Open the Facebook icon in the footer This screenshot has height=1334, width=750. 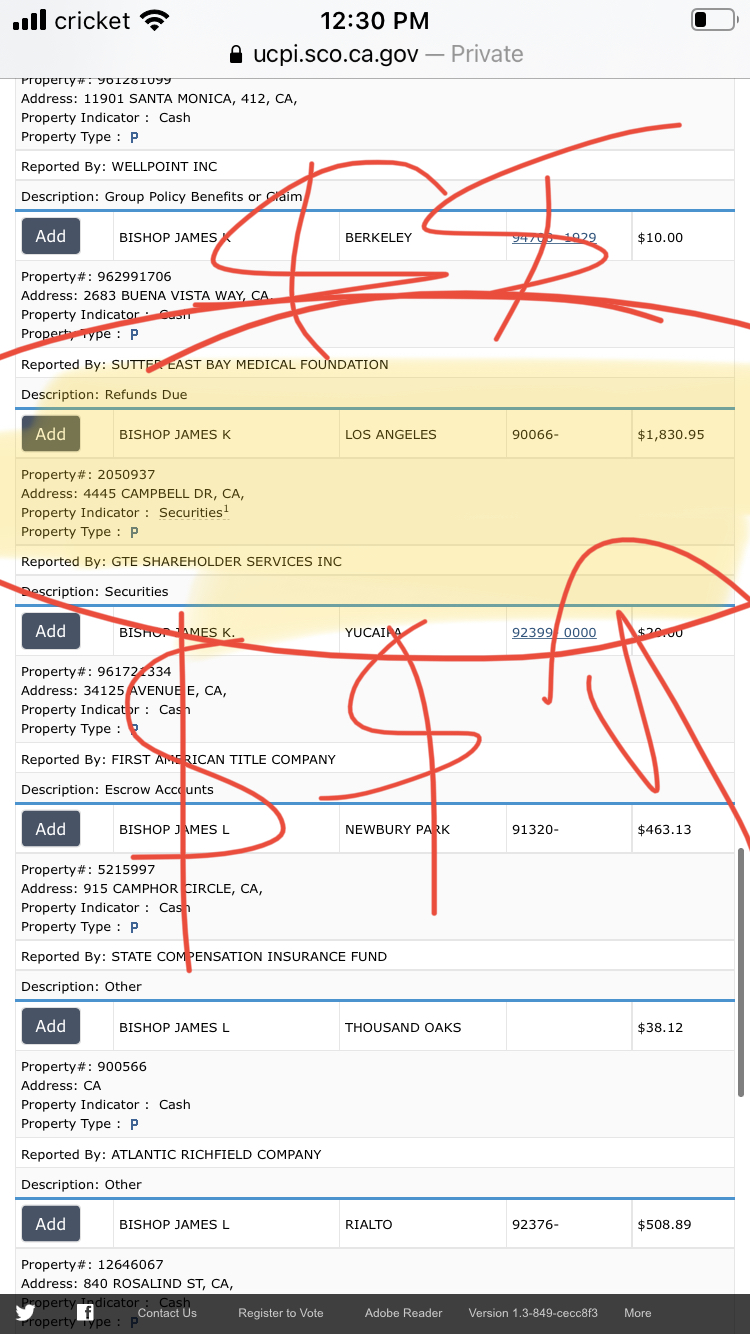85,1313
